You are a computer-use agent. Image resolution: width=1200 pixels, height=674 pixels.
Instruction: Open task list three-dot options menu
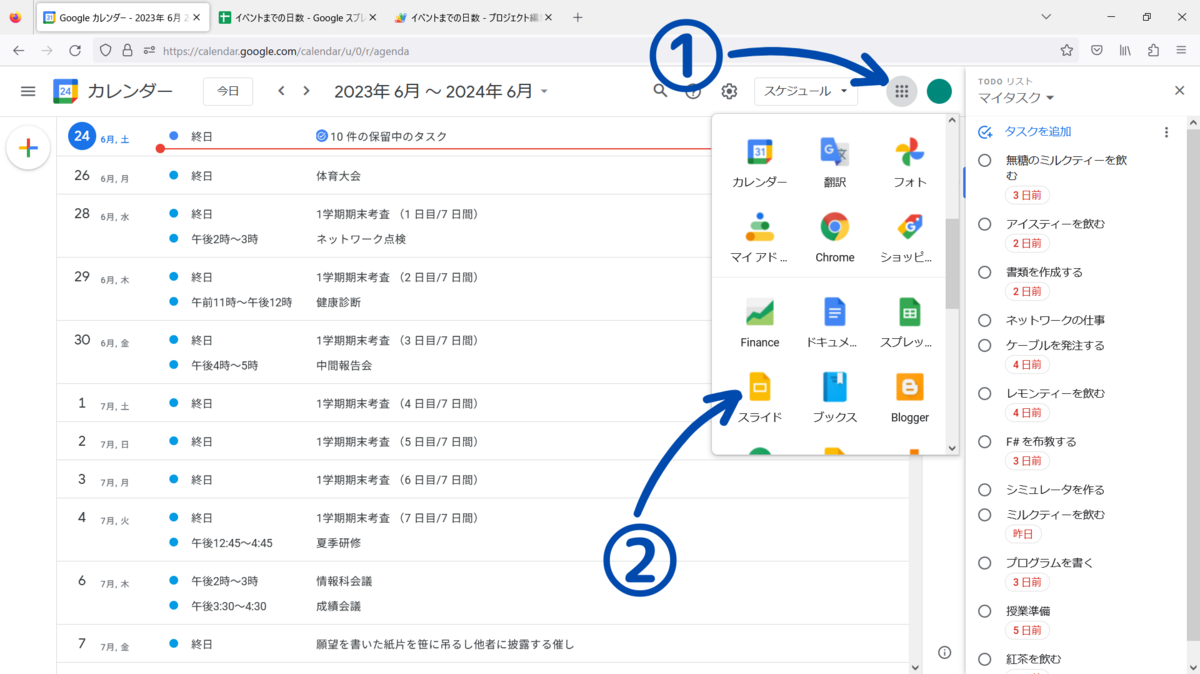[1166, 132]
